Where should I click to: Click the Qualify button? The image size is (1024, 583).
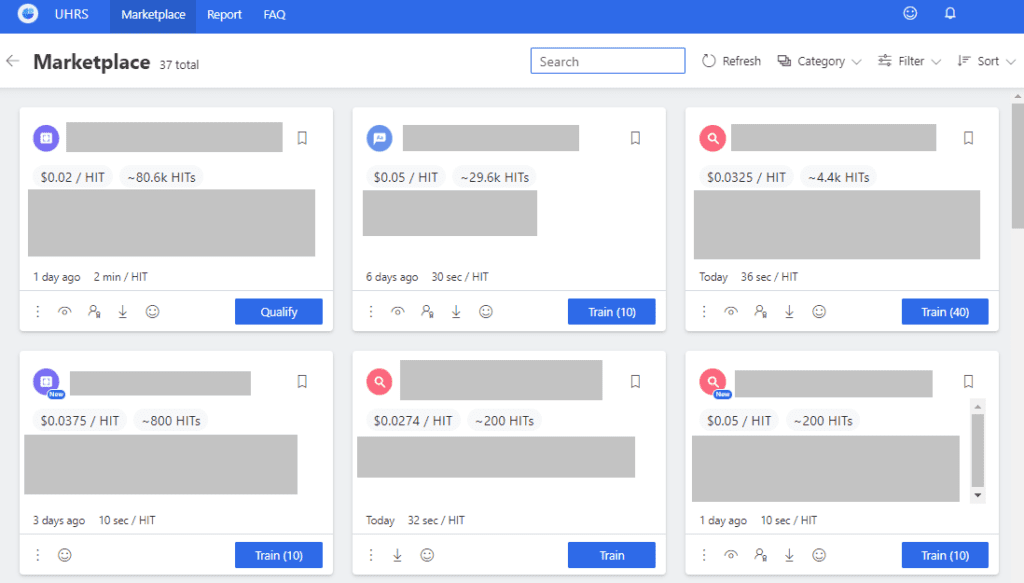coord(279,311)
